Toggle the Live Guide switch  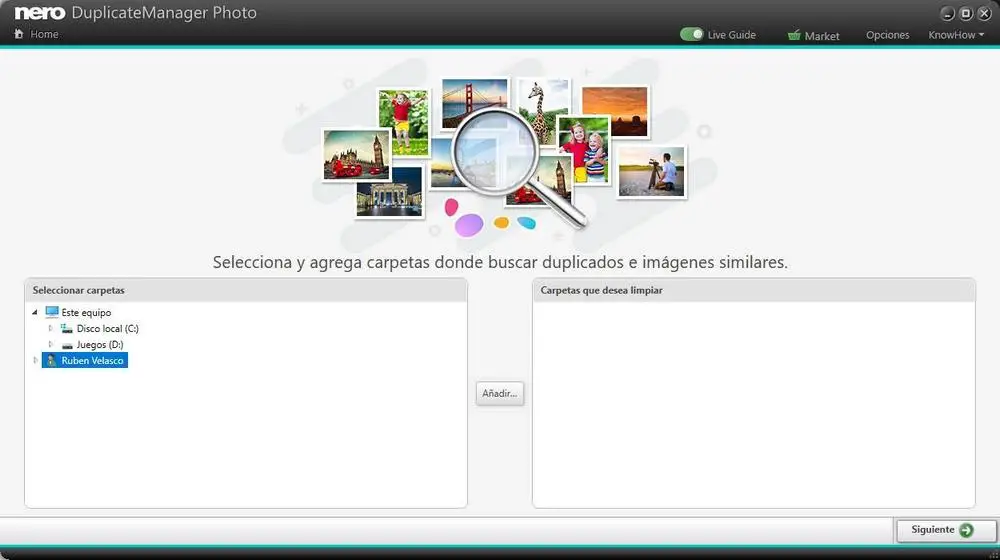pyautogui.click(x=691, y=34)
